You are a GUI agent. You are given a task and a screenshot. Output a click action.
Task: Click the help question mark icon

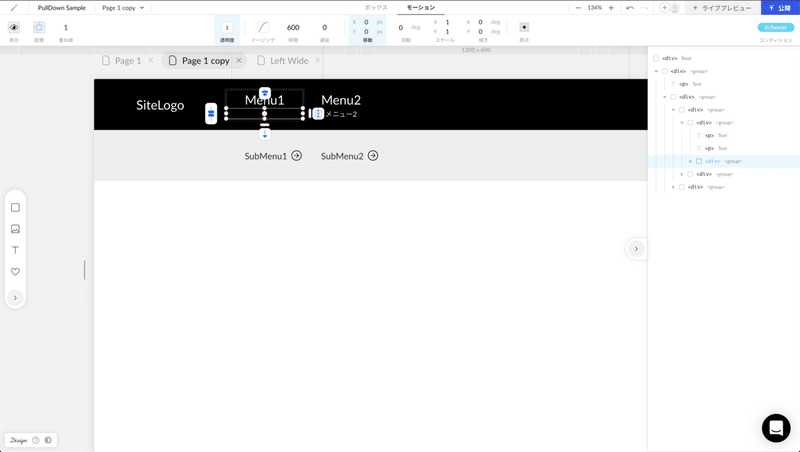click(36, 440)
